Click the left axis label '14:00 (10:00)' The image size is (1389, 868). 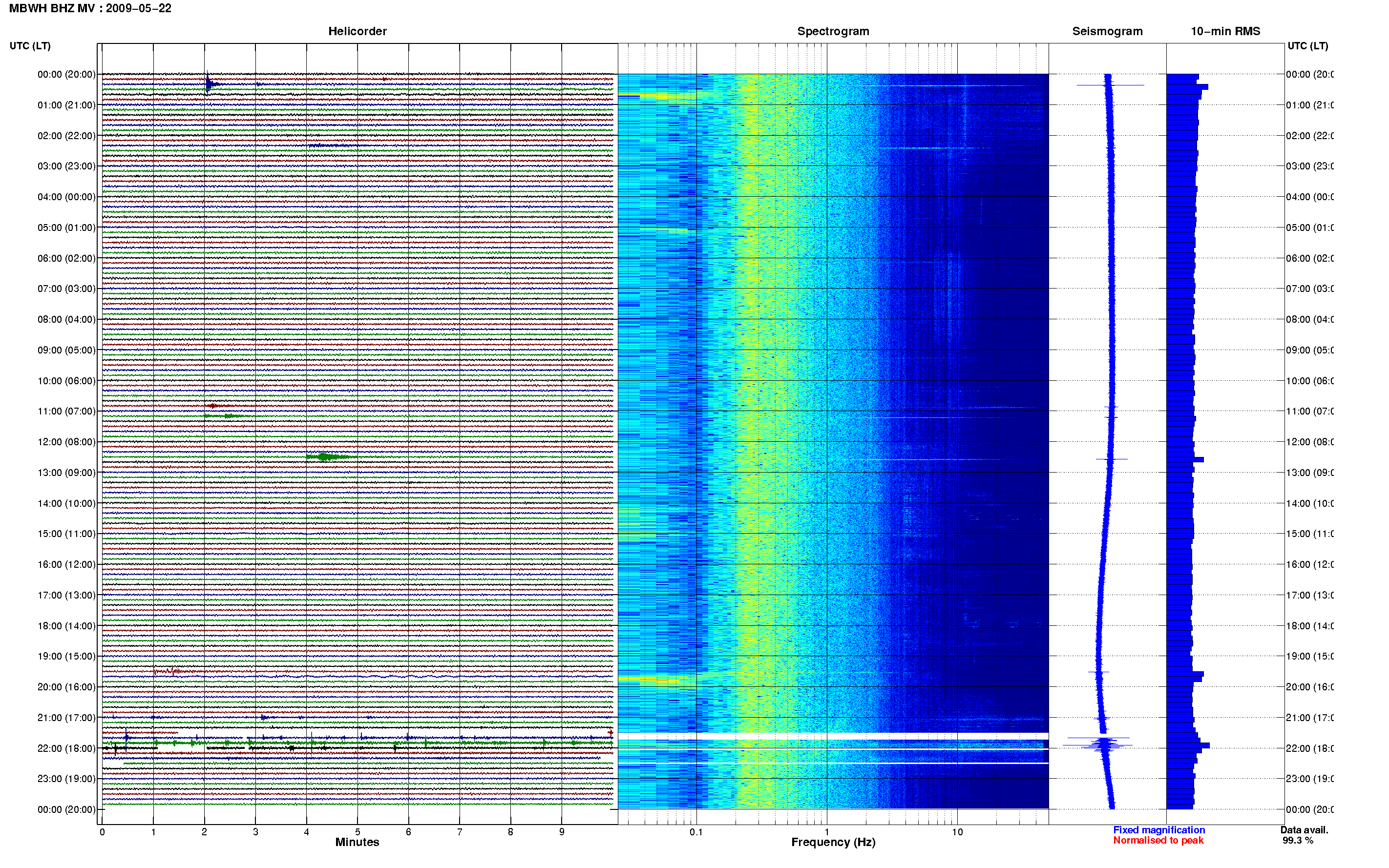(66, 503)
